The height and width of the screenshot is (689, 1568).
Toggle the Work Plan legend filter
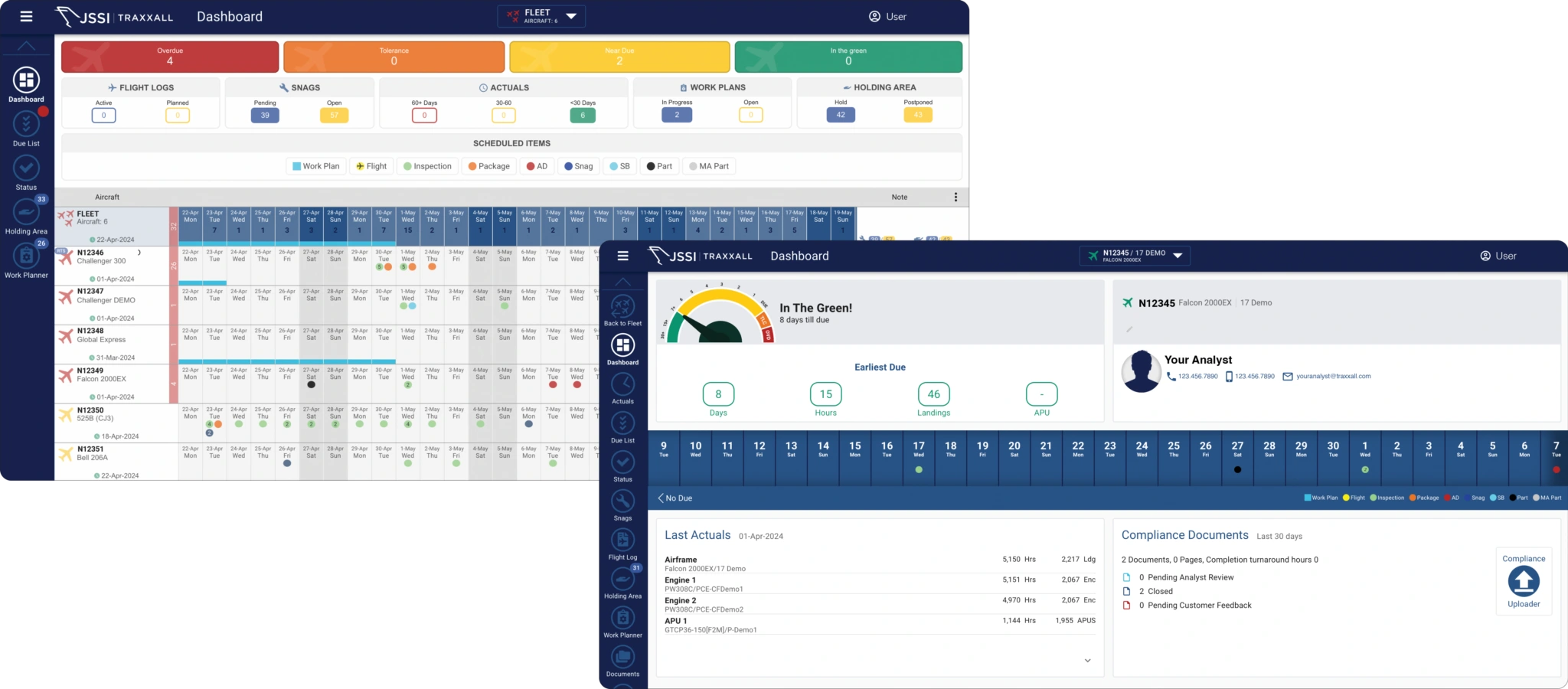316,166
